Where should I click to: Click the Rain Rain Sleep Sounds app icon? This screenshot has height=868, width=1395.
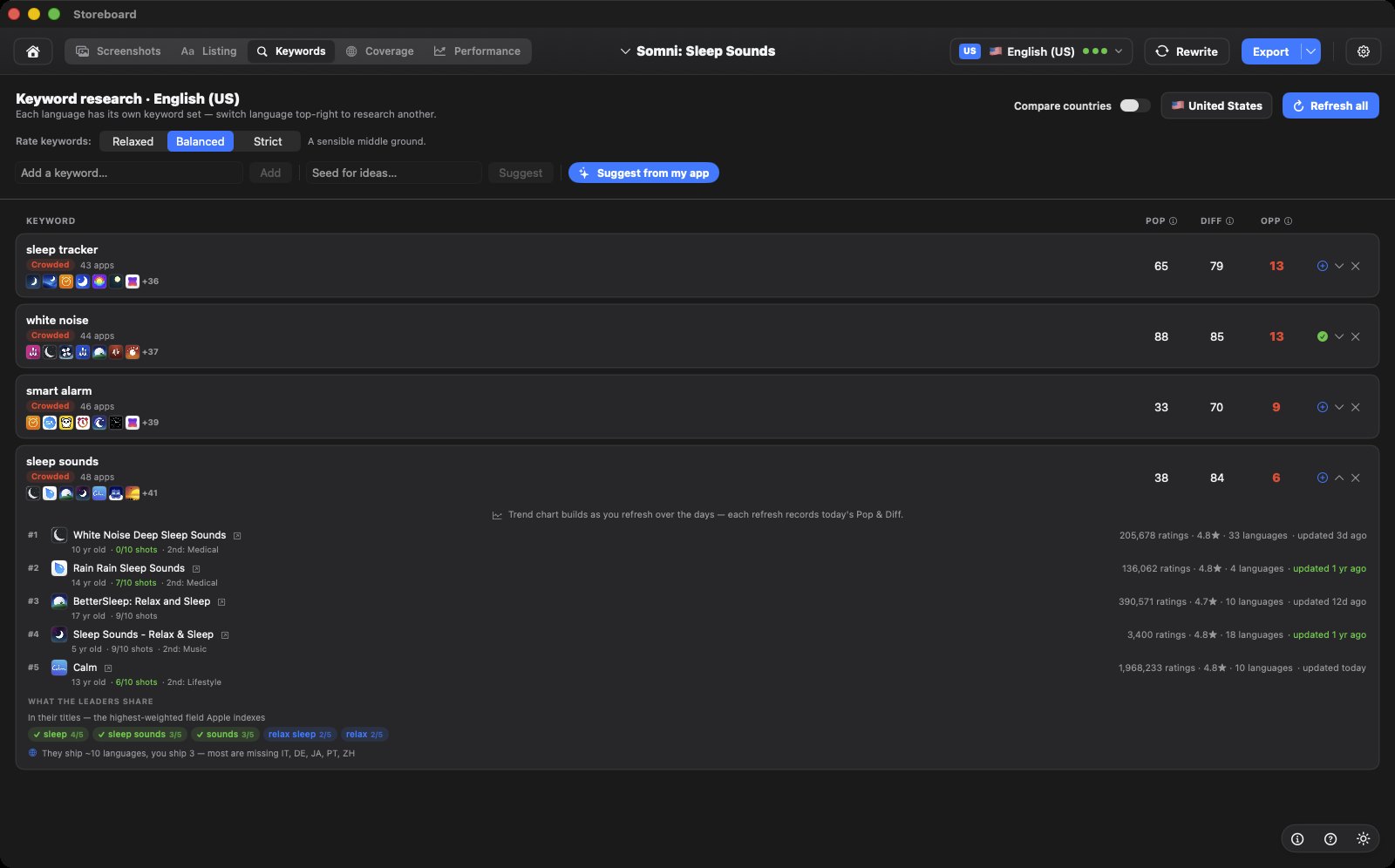[59, 568]
